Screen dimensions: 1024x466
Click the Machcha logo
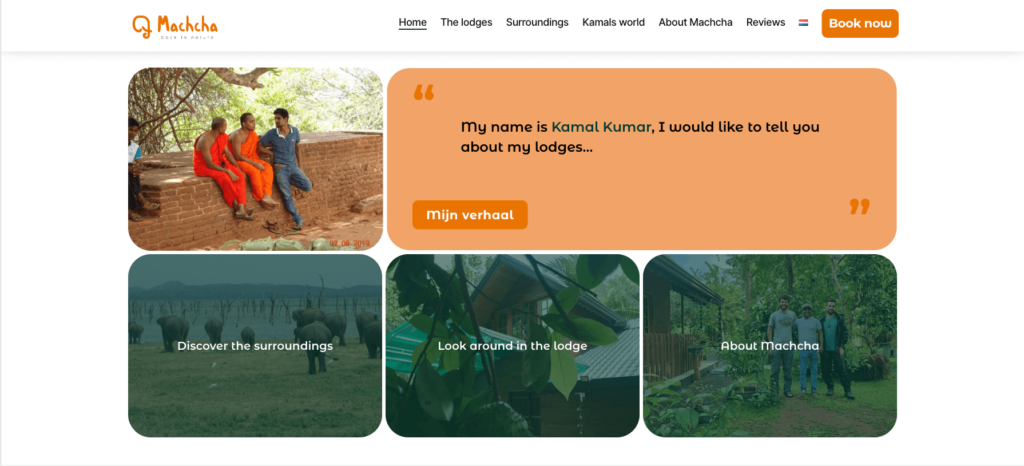coord(174,26)
